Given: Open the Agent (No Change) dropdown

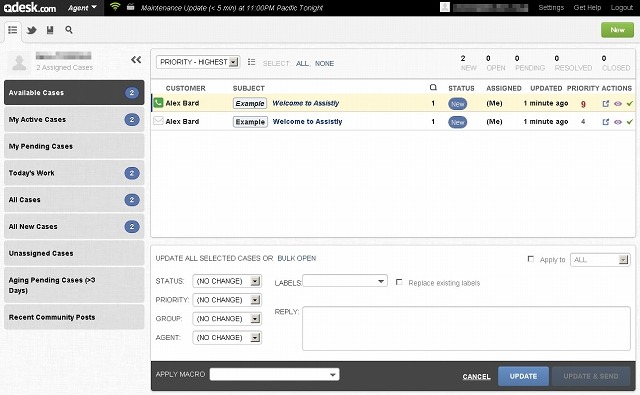Looking at the screenshot, I should click(x=227, y=337).
